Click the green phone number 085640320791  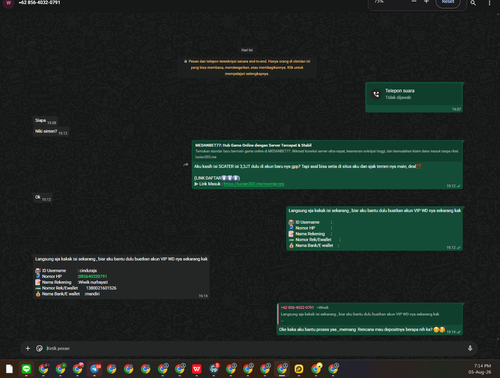point(92,276)
